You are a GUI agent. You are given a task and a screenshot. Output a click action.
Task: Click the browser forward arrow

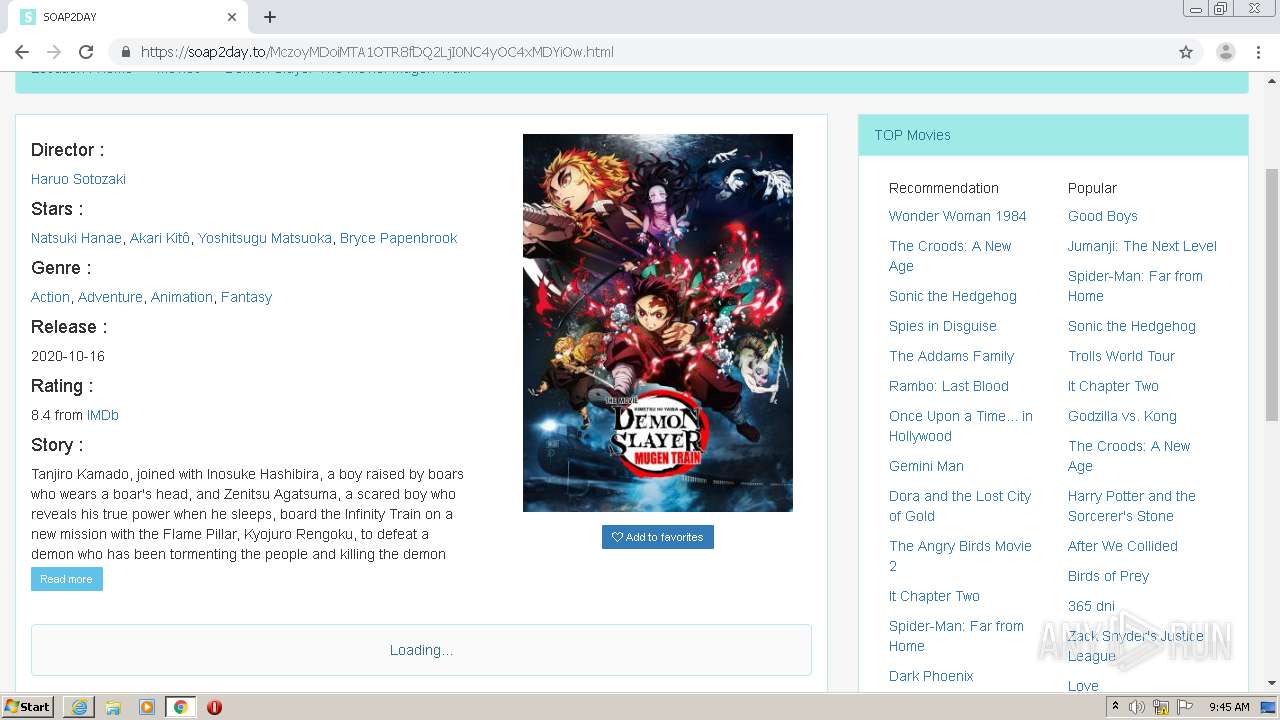click(x=54, y=52)
